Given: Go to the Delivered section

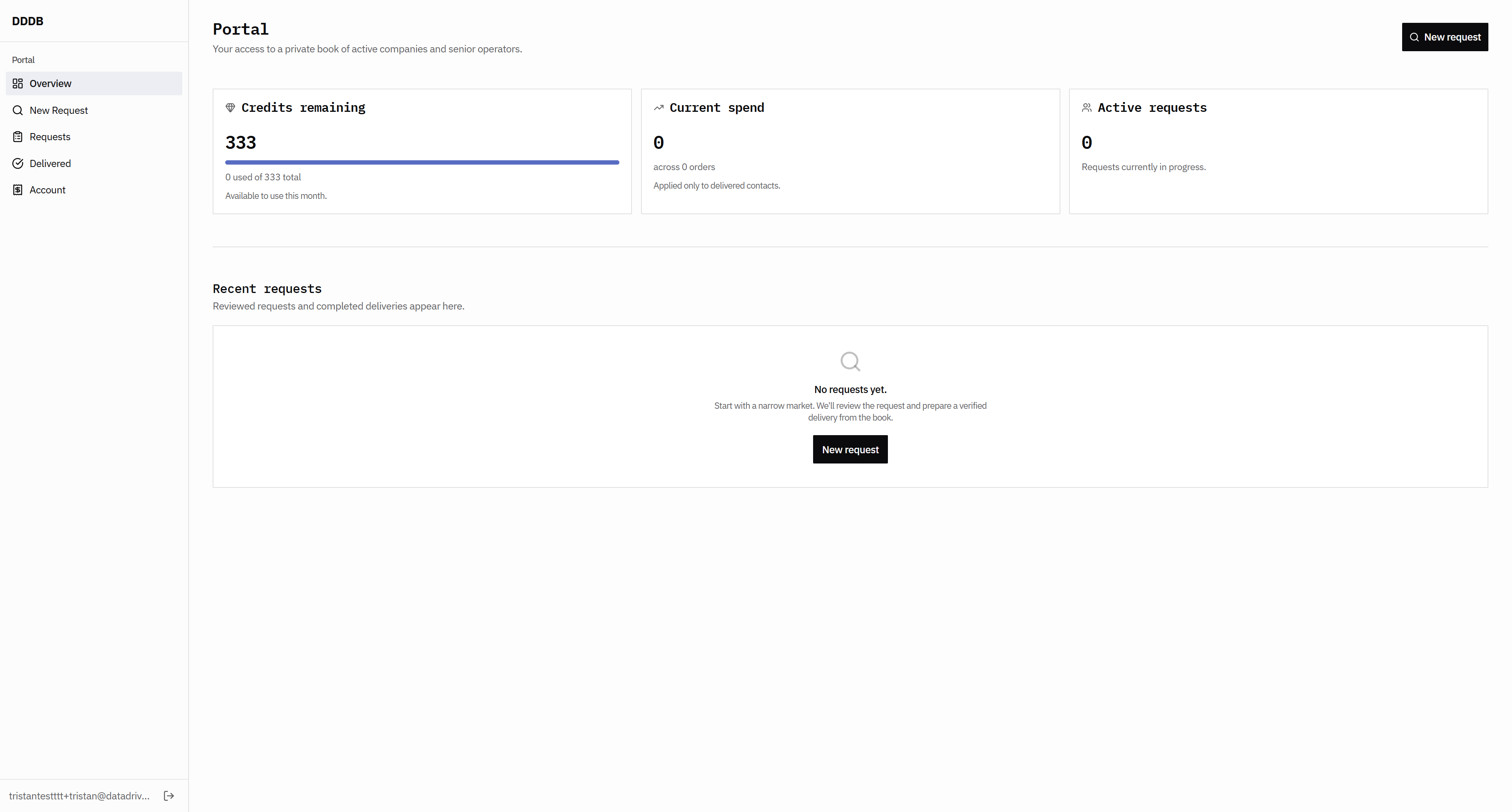Looking at the screenshot, I should coord(50,163).
